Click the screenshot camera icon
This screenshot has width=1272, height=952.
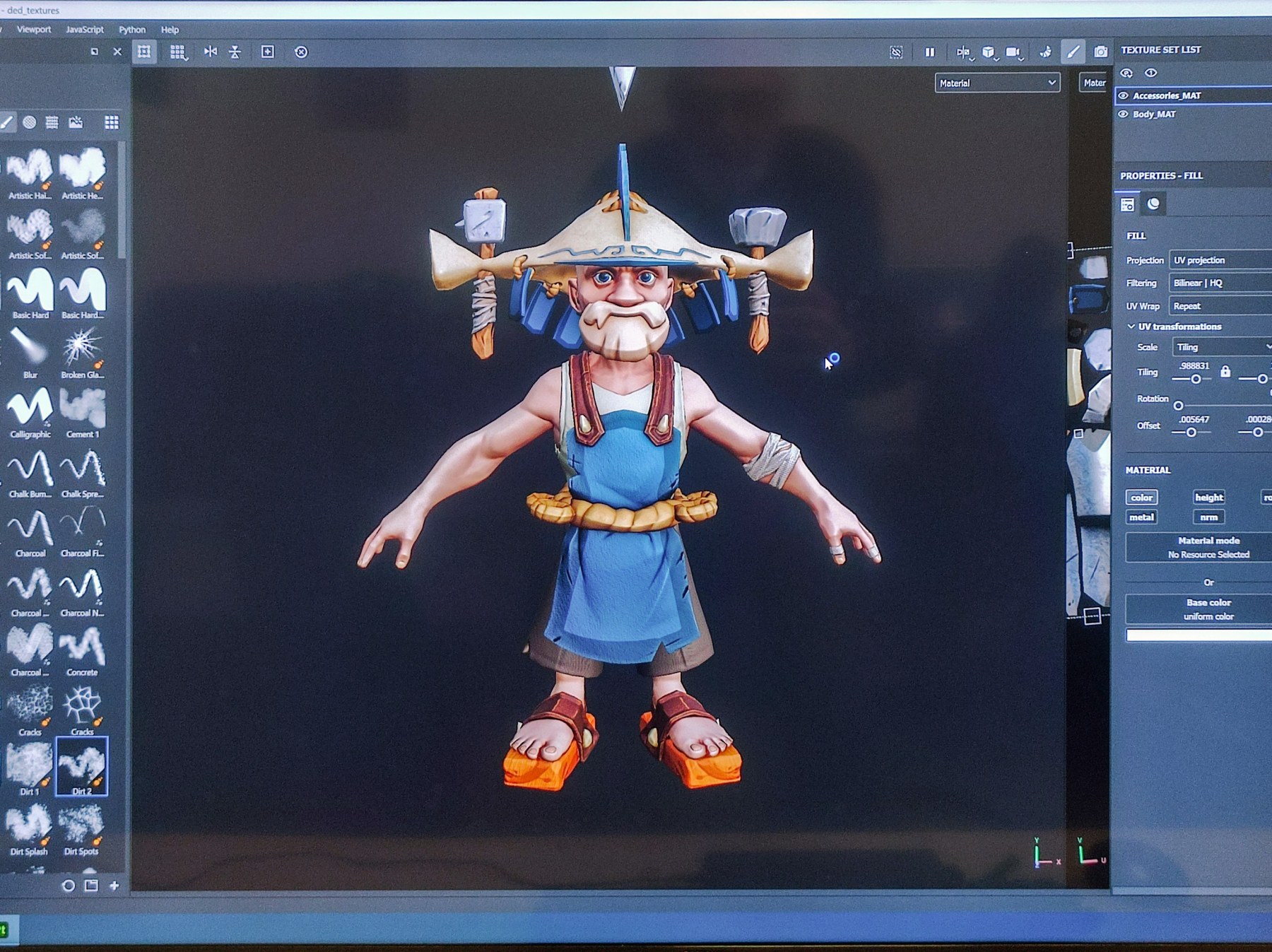click(x=1100, y=52)
